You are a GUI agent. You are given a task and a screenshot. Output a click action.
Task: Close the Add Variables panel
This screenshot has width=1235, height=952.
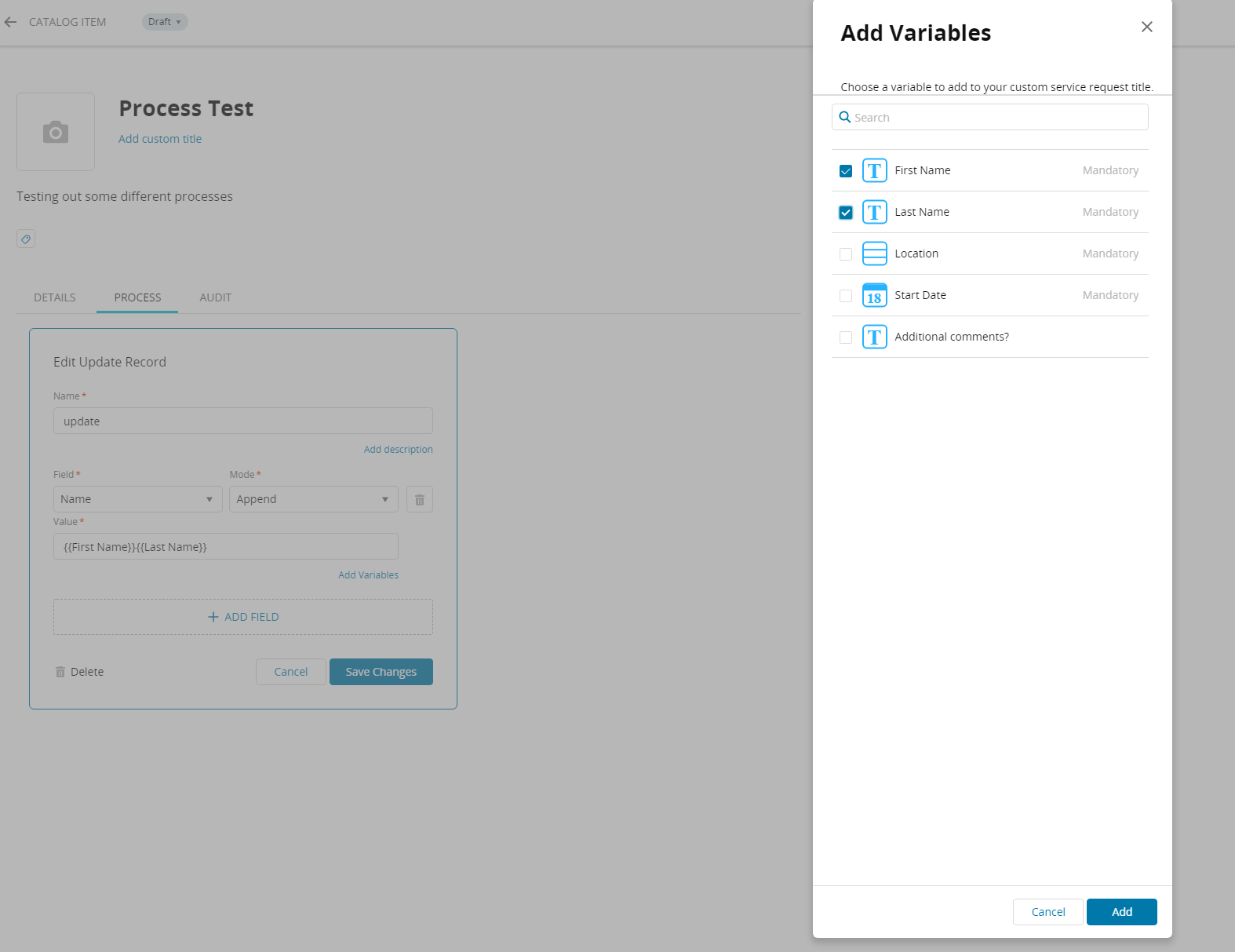tap(1146, 27)
